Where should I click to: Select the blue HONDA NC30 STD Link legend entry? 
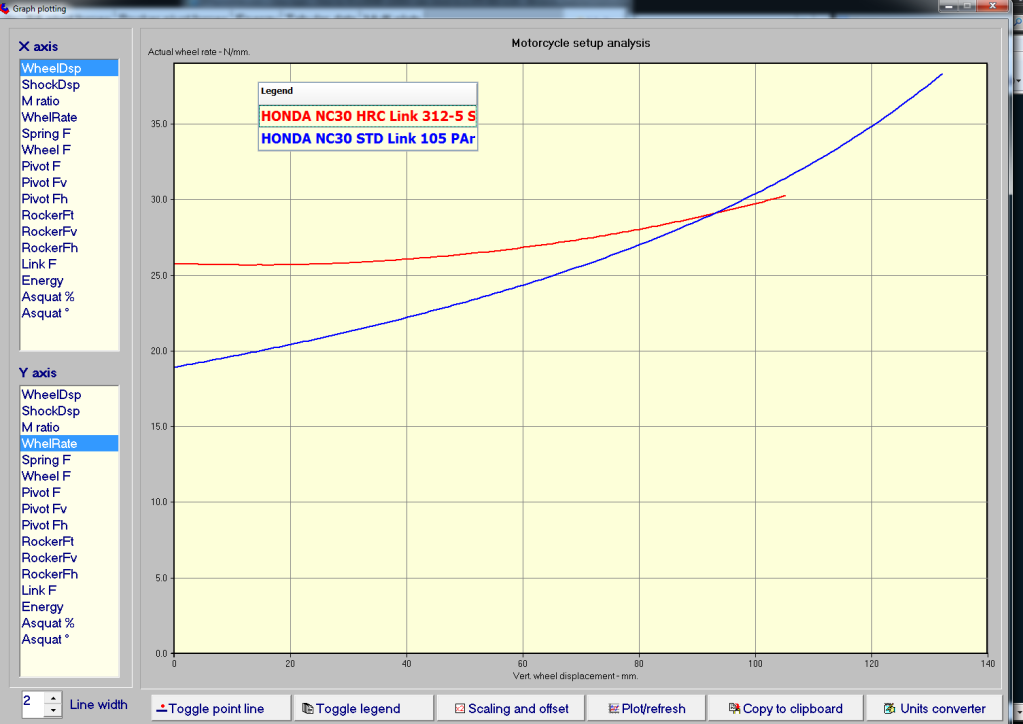tap(368, 138)
